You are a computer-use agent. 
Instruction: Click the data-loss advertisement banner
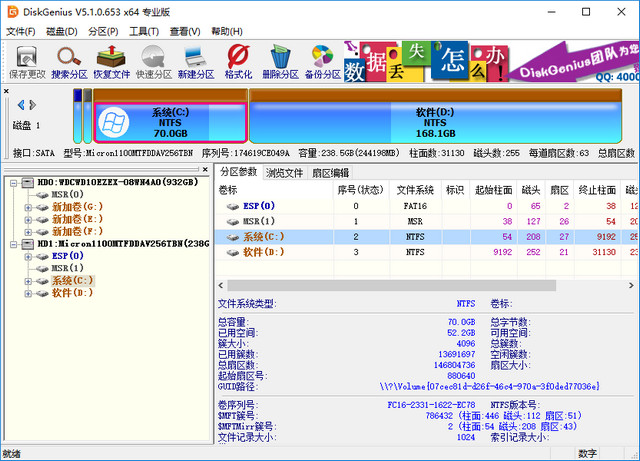click(x=491, y=61)
